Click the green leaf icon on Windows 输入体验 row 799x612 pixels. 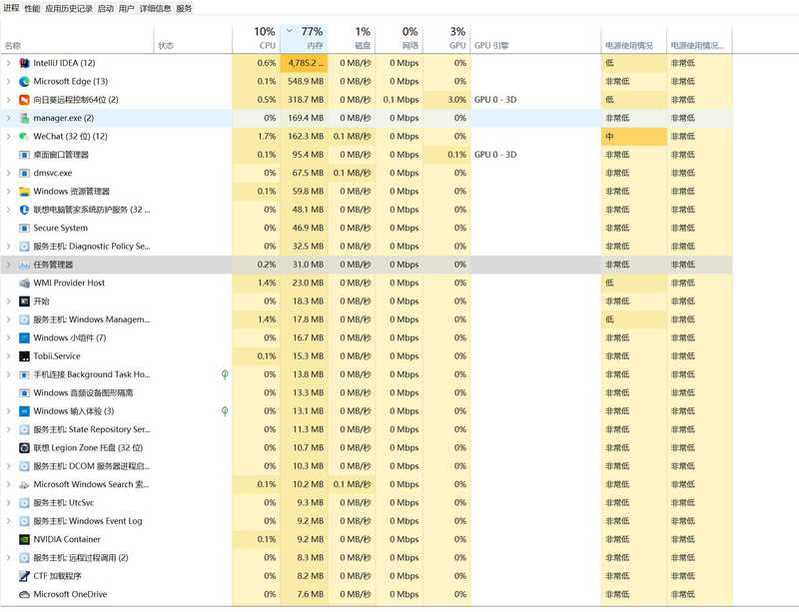click(225, 411)
